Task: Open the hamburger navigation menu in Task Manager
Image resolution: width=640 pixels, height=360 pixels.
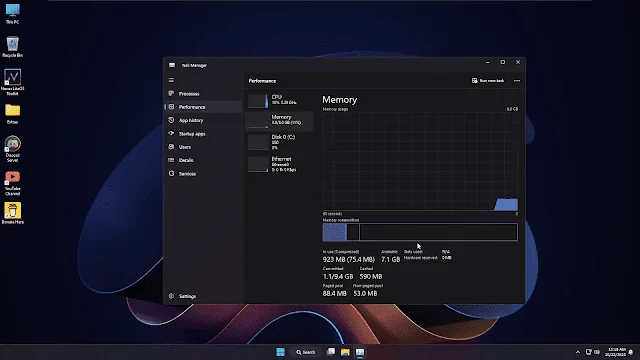Action: point(171,80)
